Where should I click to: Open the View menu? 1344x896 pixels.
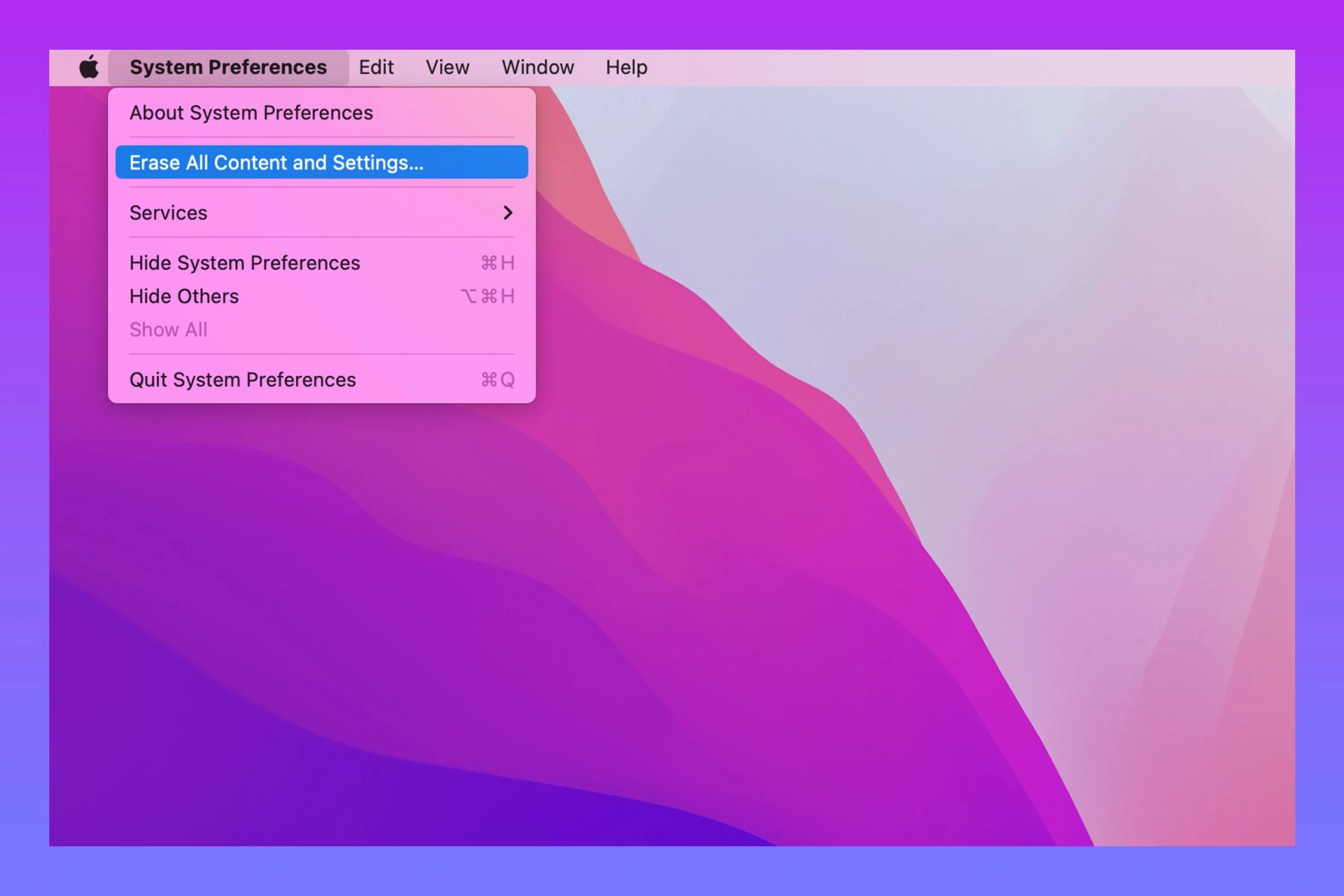pos(447,67)
